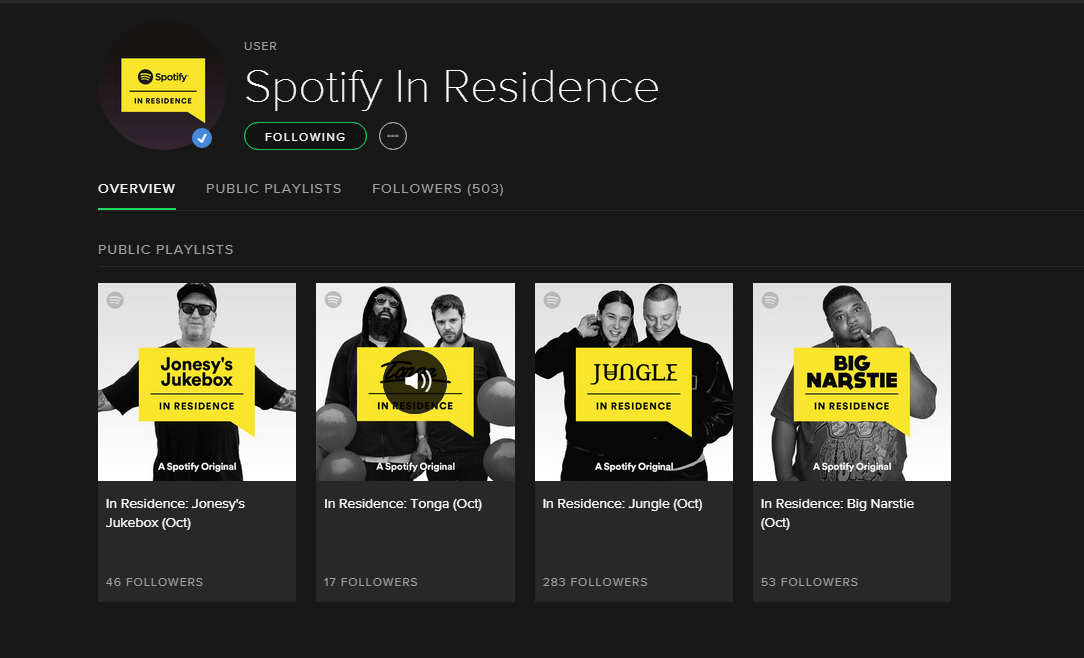The width and height of the screenshot is (1084, 658).
Task: Toggle the Following button to unfollow
Action: click(x=305, y=137)
